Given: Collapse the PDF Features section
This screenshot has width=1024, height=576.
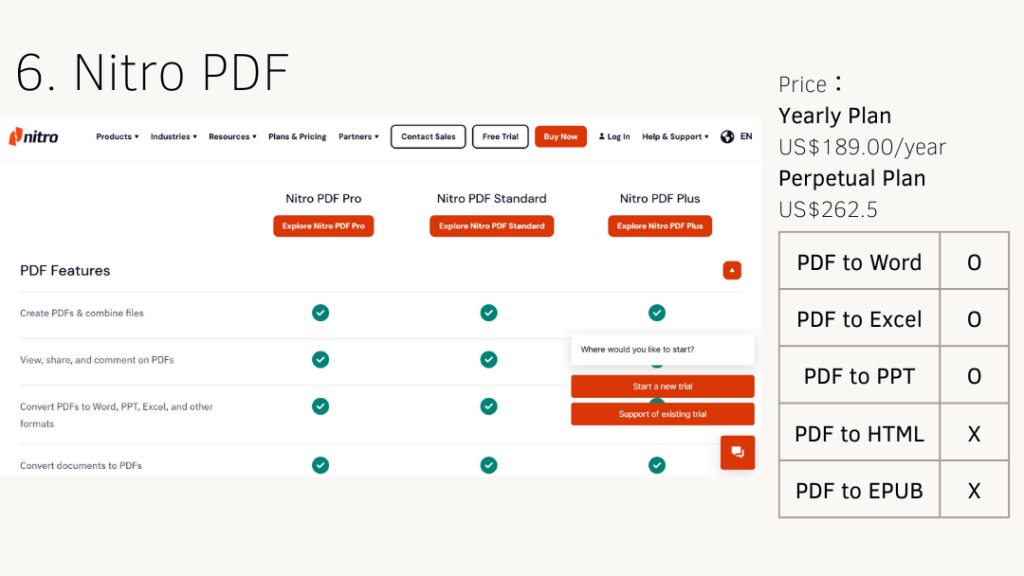Looking at the screenshot, I should [x=731, y=270].
